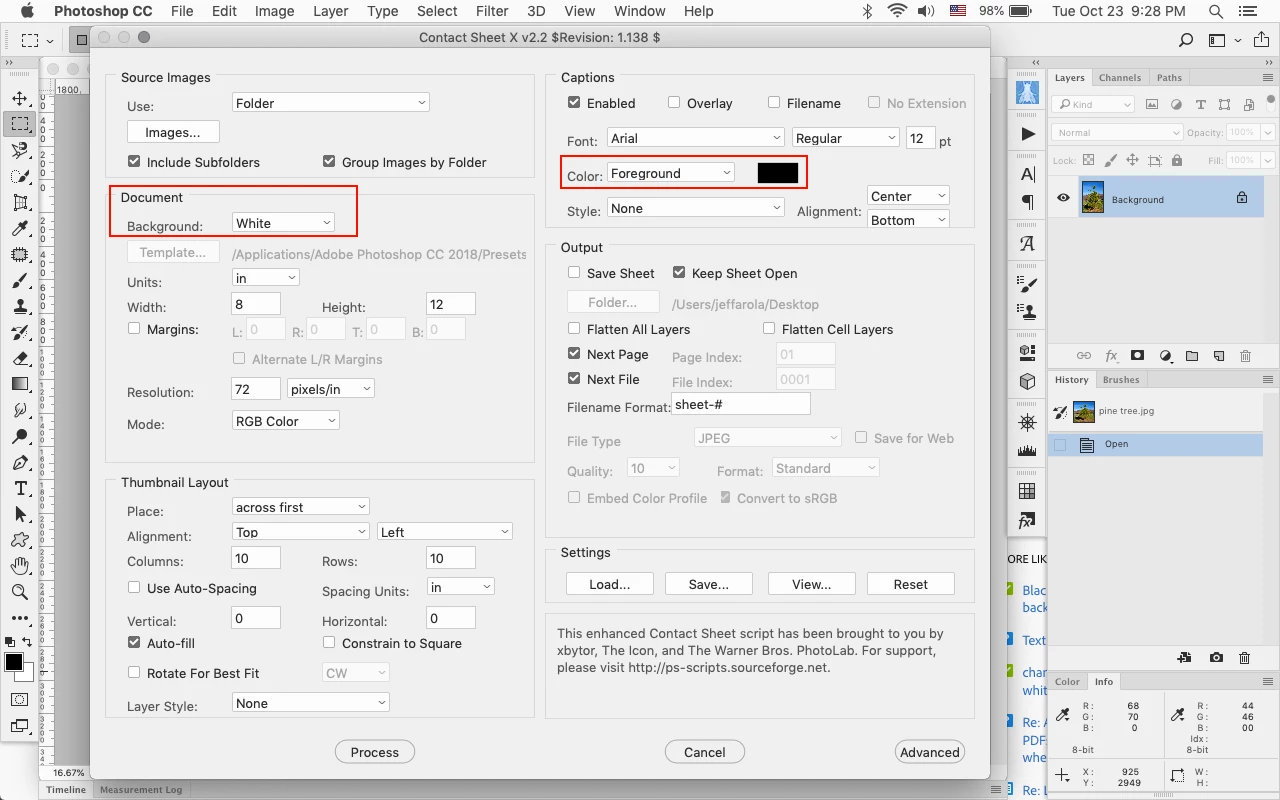Click the Histogram panel icon in dock
This screenshot has width=1280, height=800.
[1027, 451]
